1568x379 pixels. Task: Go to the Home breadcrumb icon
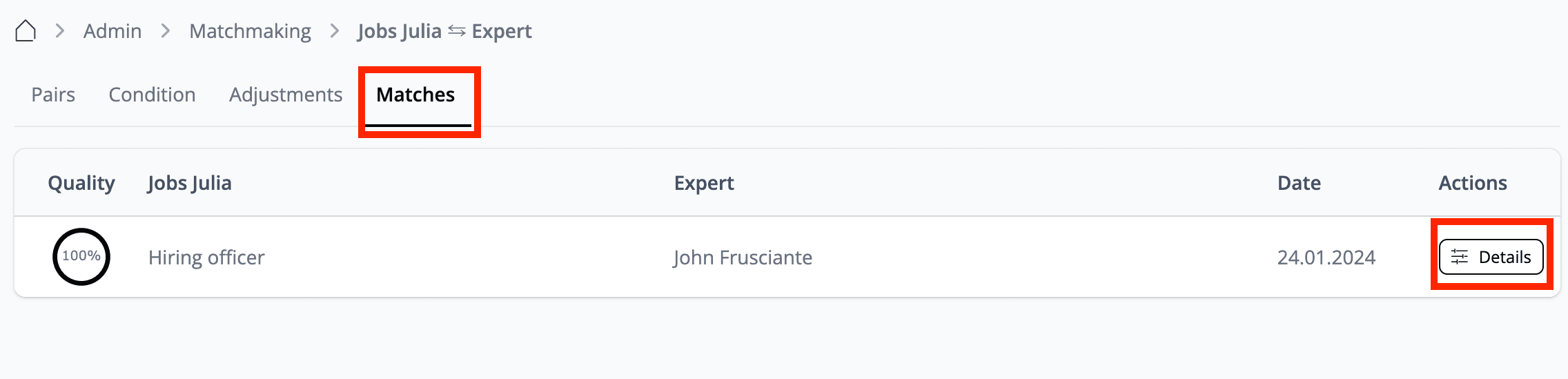coord(26,31)
